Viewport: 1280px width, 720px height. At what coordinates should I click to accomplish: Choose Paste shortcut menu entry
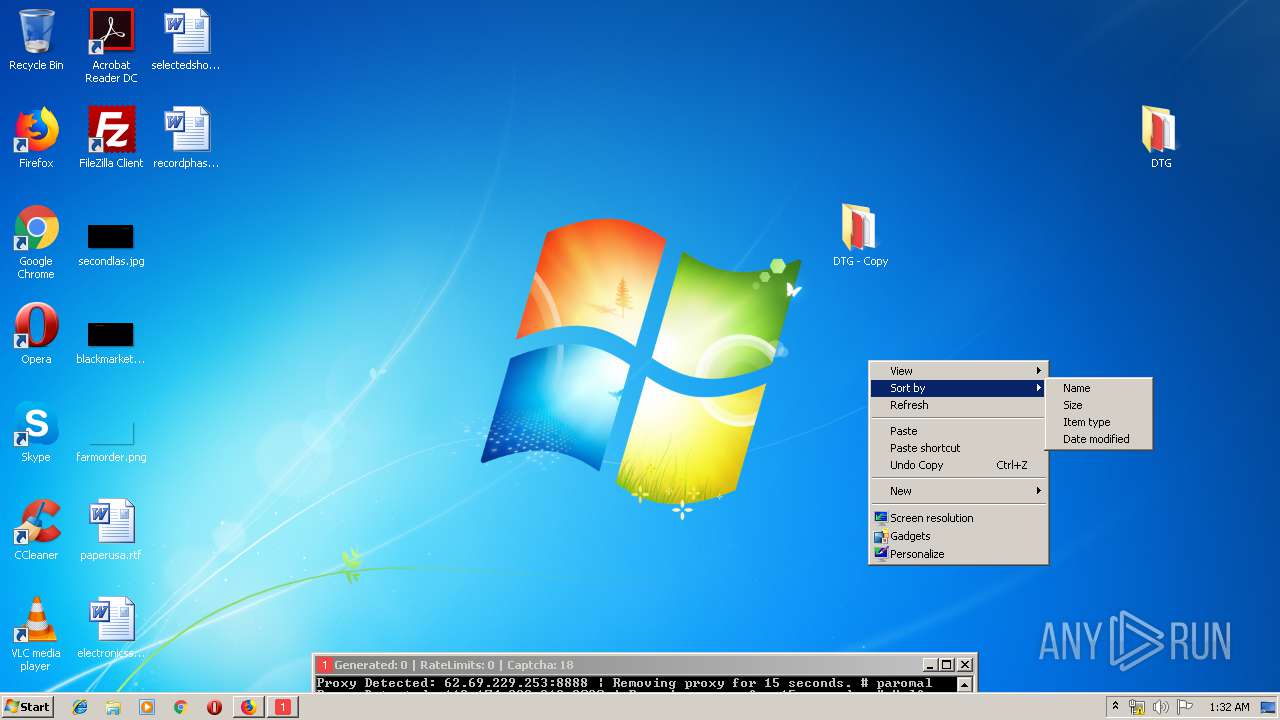(958, 448)
